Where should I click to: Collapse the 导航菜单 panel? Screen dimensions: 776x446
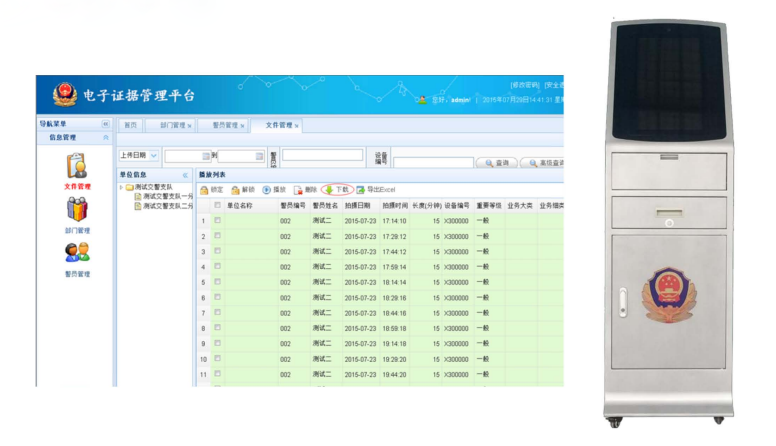coord(105,124)
